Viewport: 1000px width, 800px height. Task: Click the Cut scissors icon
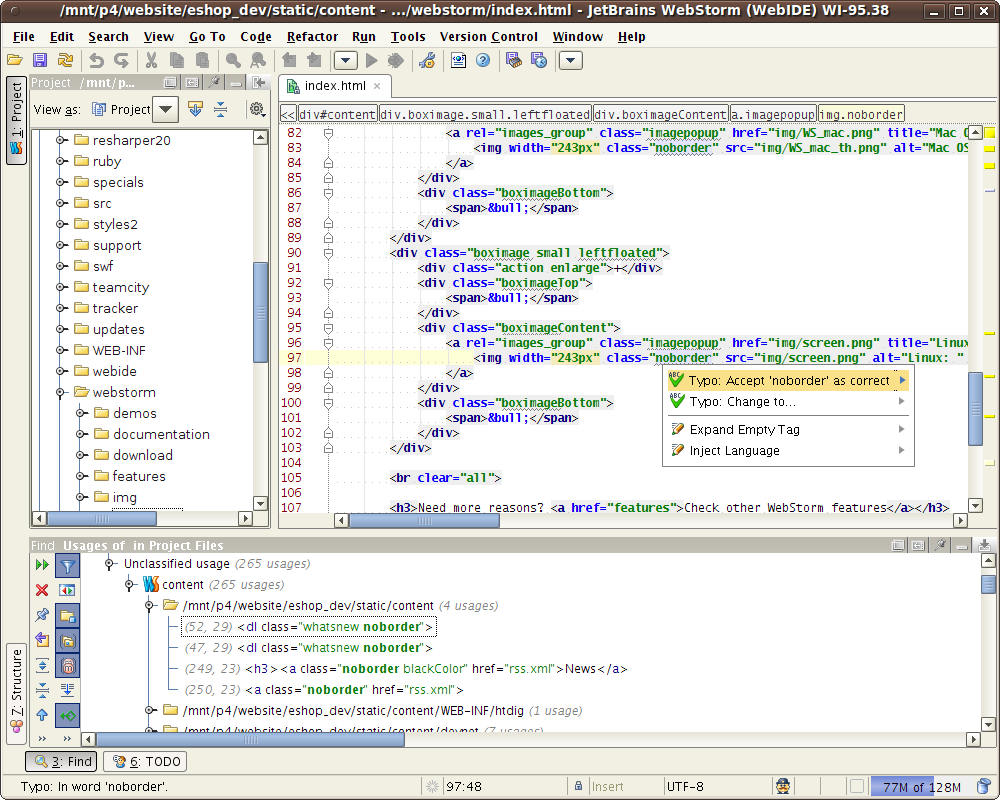[x=153, y=61]
